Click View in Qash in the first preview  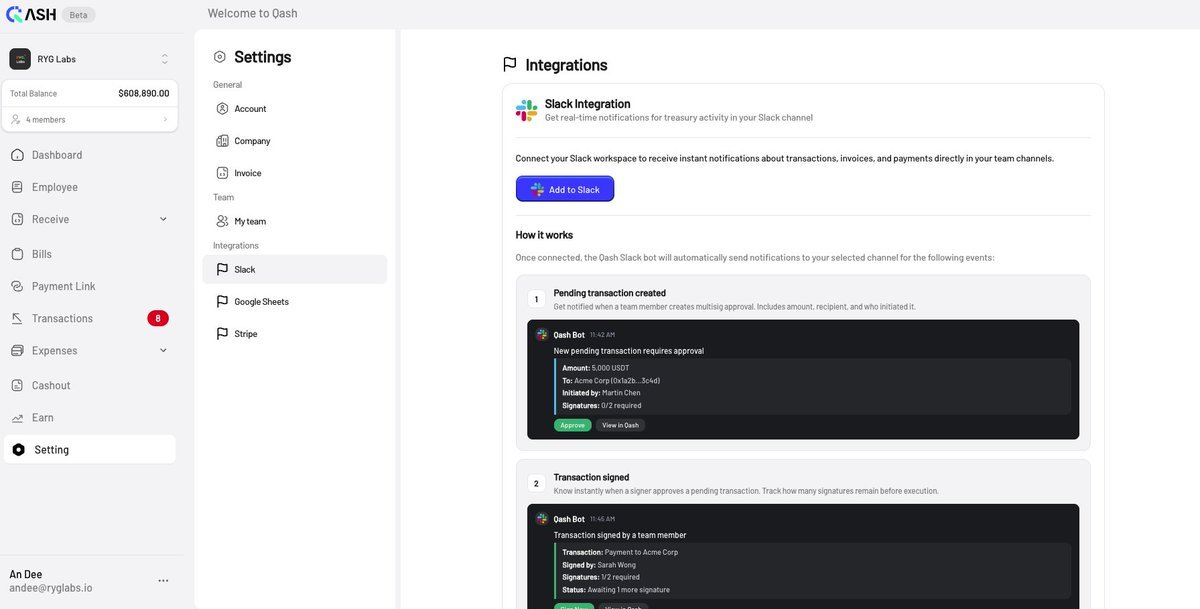[620, 425]
